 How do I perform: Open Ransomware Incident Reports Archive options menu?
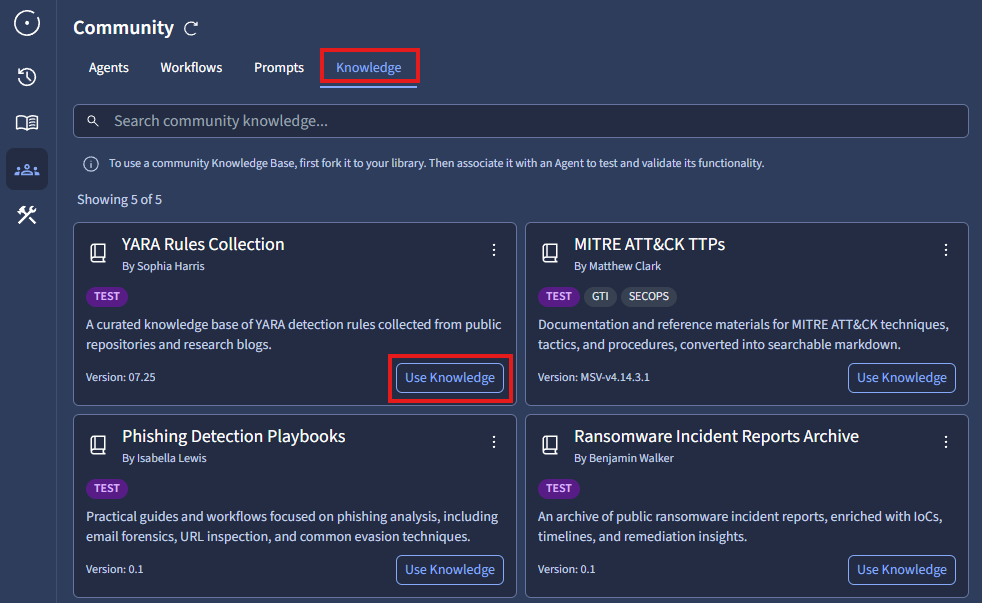point(945,442)
